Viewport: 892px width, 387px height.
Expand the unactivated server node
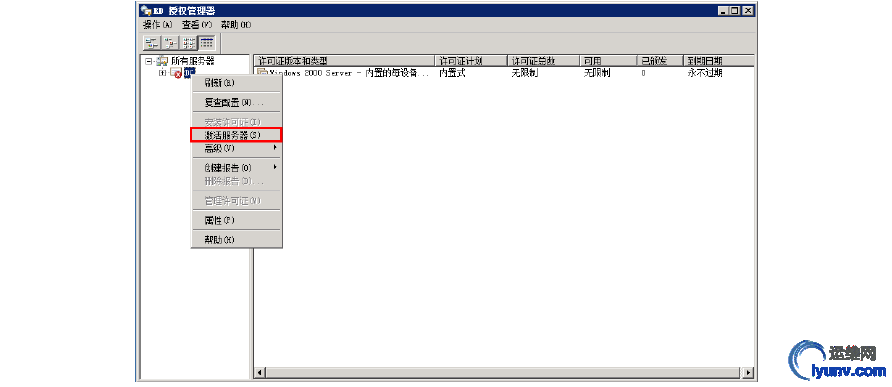162,73
